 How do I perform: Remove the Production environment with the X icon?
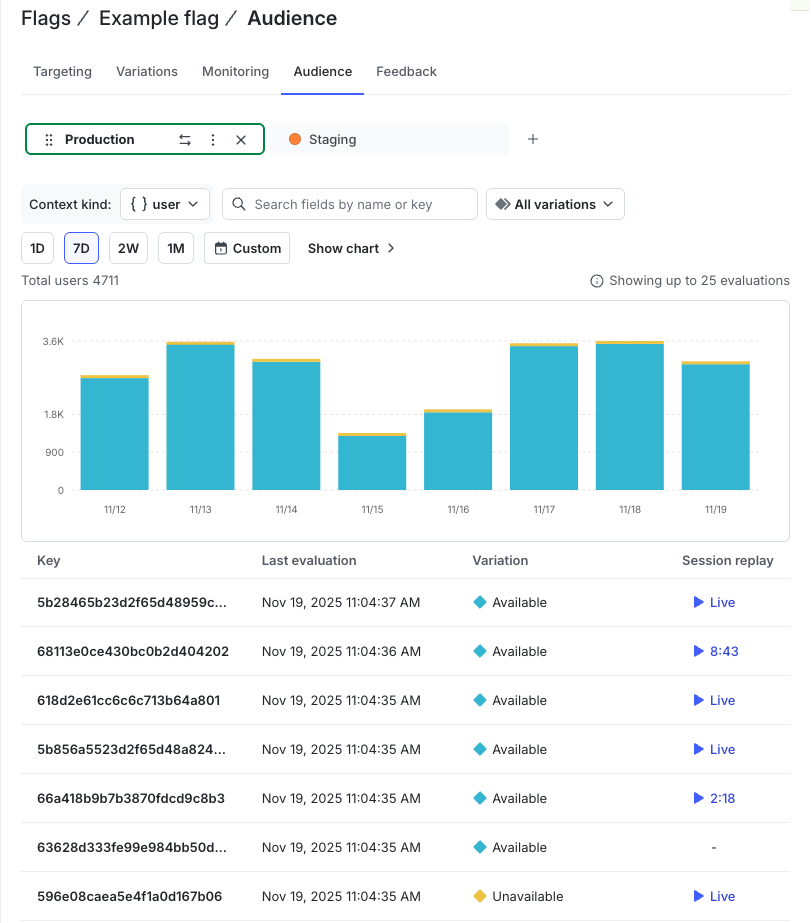(x=241, y=139)
